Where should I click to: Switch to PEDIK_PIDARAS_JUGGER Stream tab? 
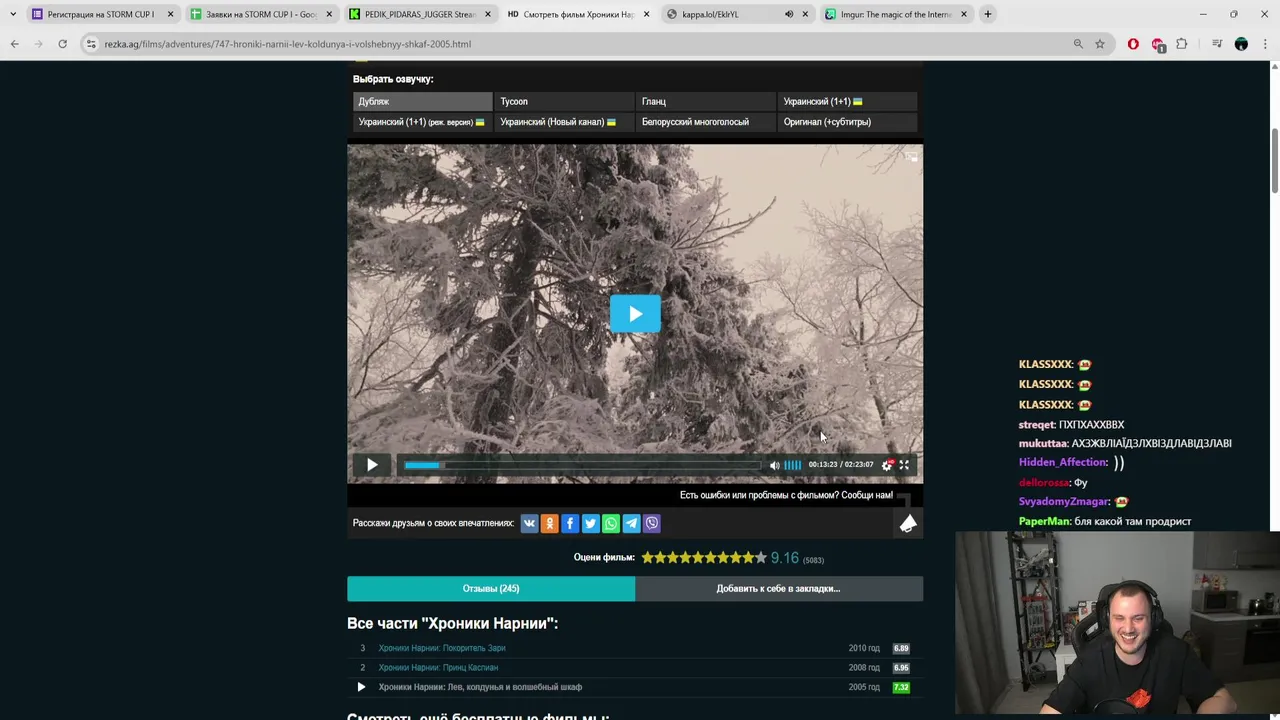click(x=420, y=14)
